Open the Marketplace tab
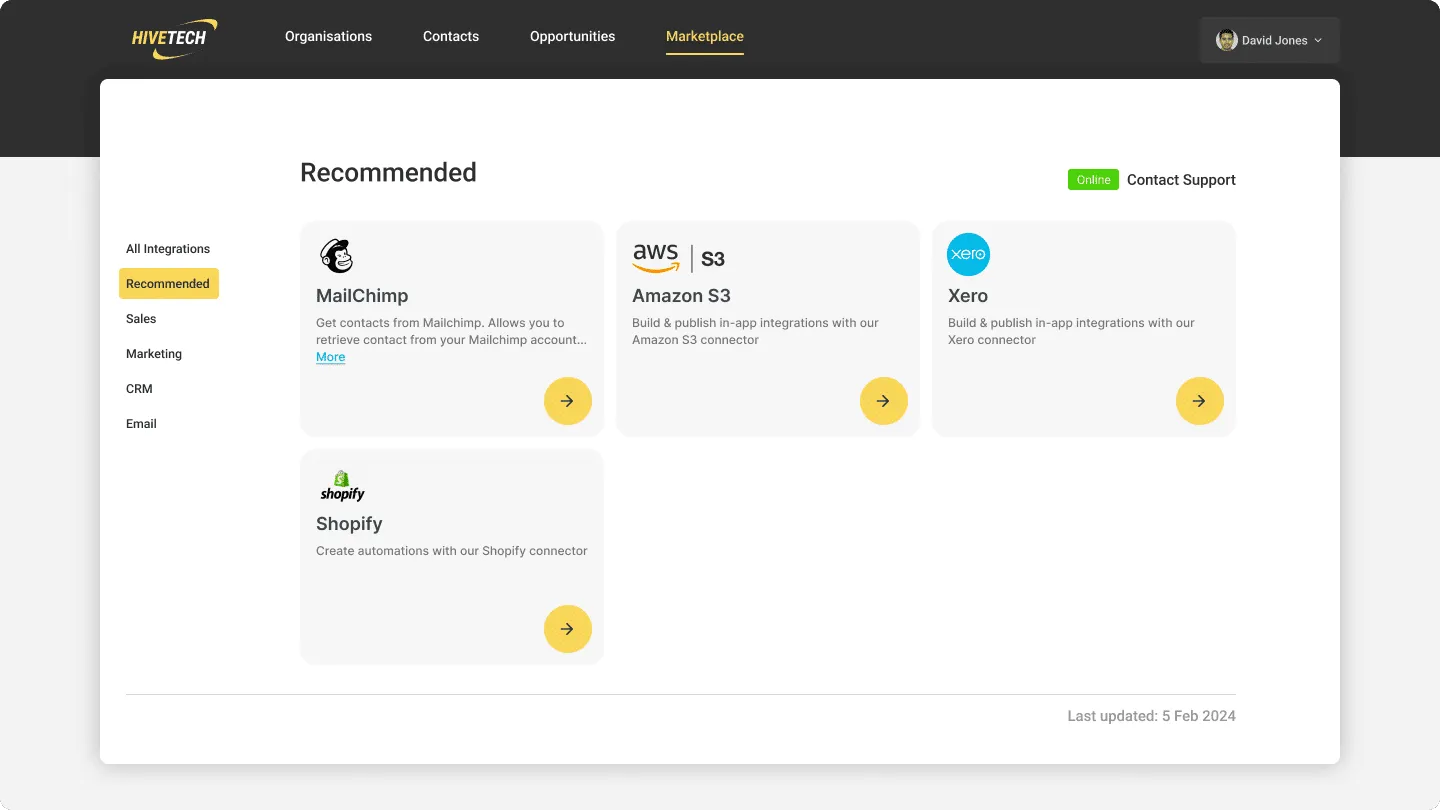The image size is (1440, 810). pos(704,35)
